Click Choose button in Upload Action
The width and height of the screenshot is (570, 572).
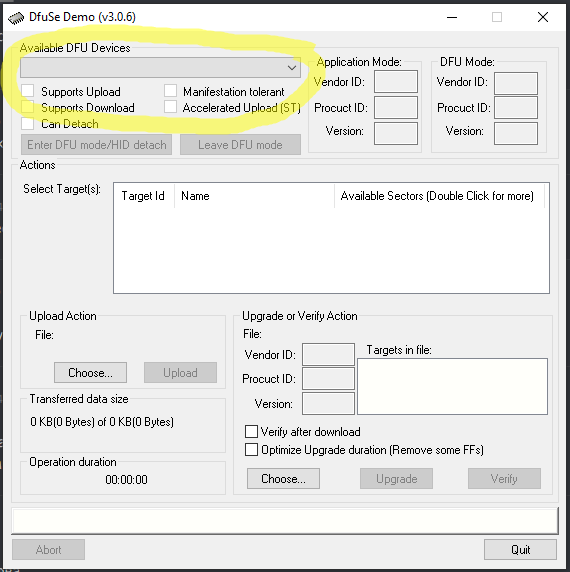tap(90, 372)
